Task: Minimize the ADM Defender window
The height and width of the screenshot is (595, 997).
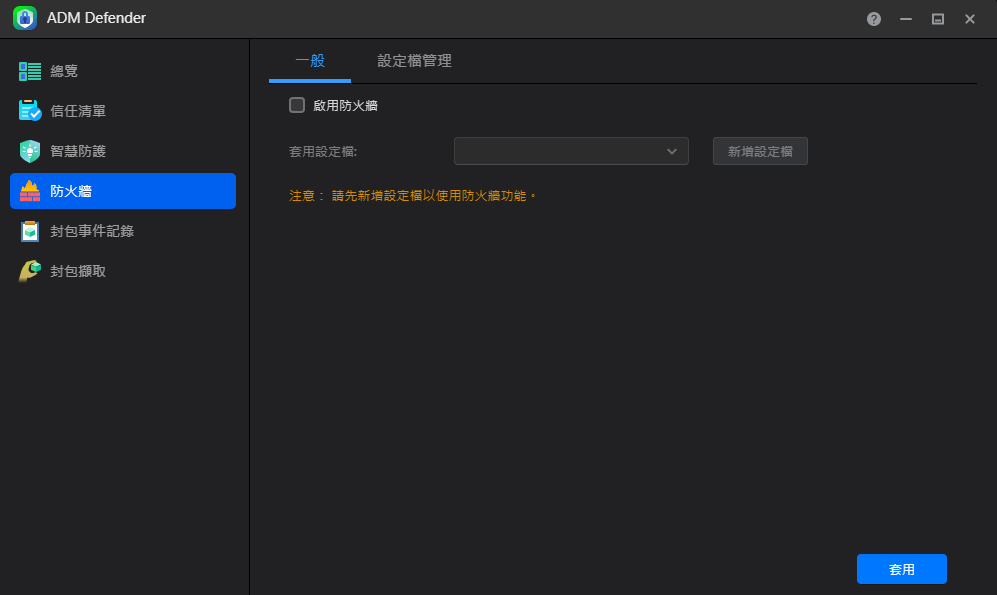Action: tap(906, 19)
